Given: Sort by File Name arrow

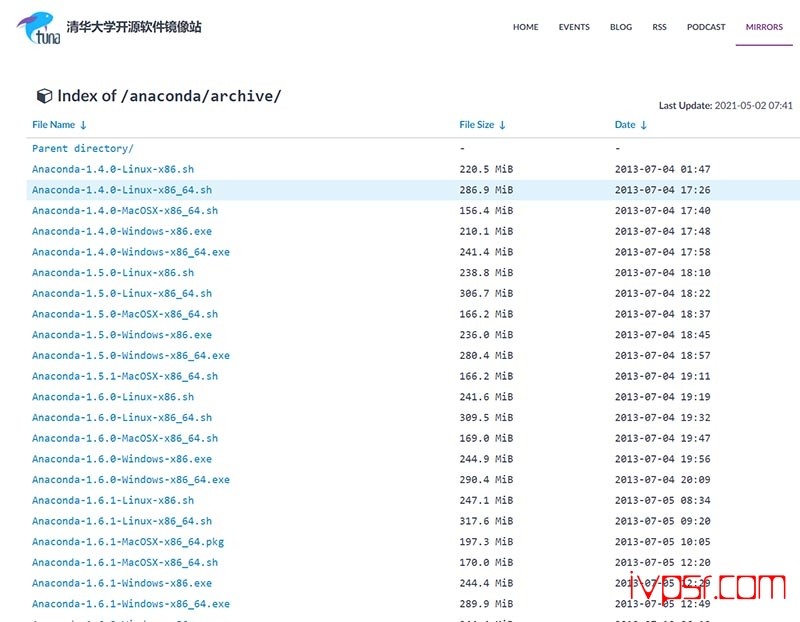Looking at the screenshot, I should click(83, 125).
